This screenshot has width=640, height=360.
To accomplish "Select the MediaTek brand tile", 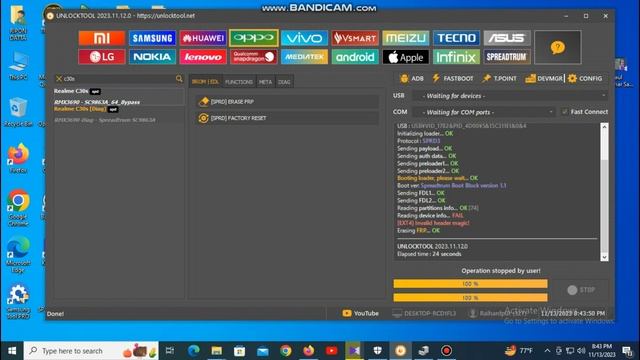I will click(304, 57).
